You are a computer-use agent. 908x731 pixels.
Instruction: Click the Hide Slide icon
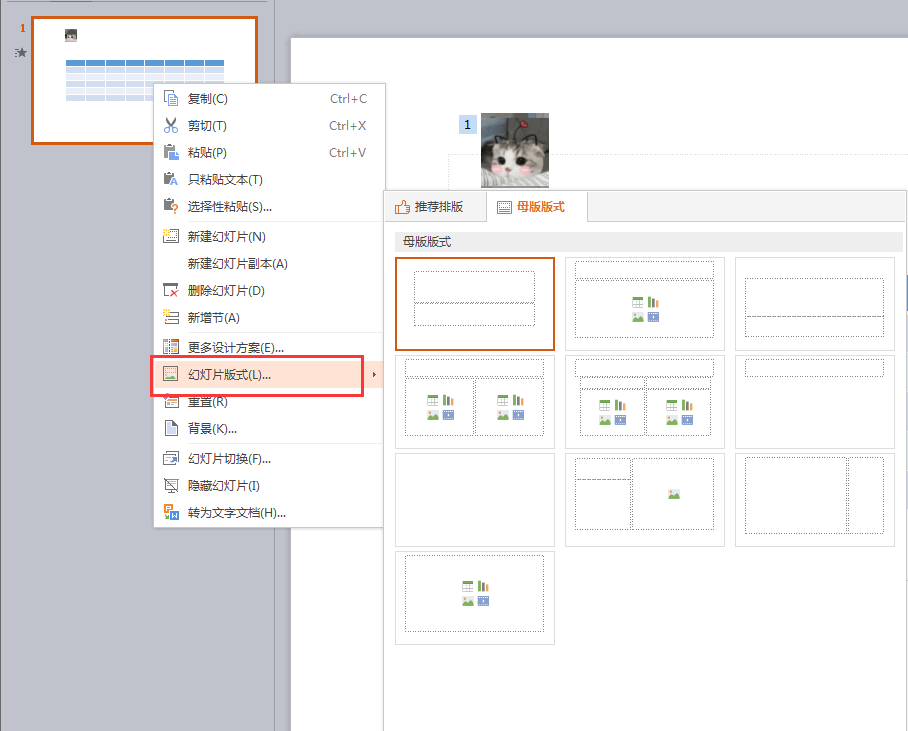click(171, 485)
